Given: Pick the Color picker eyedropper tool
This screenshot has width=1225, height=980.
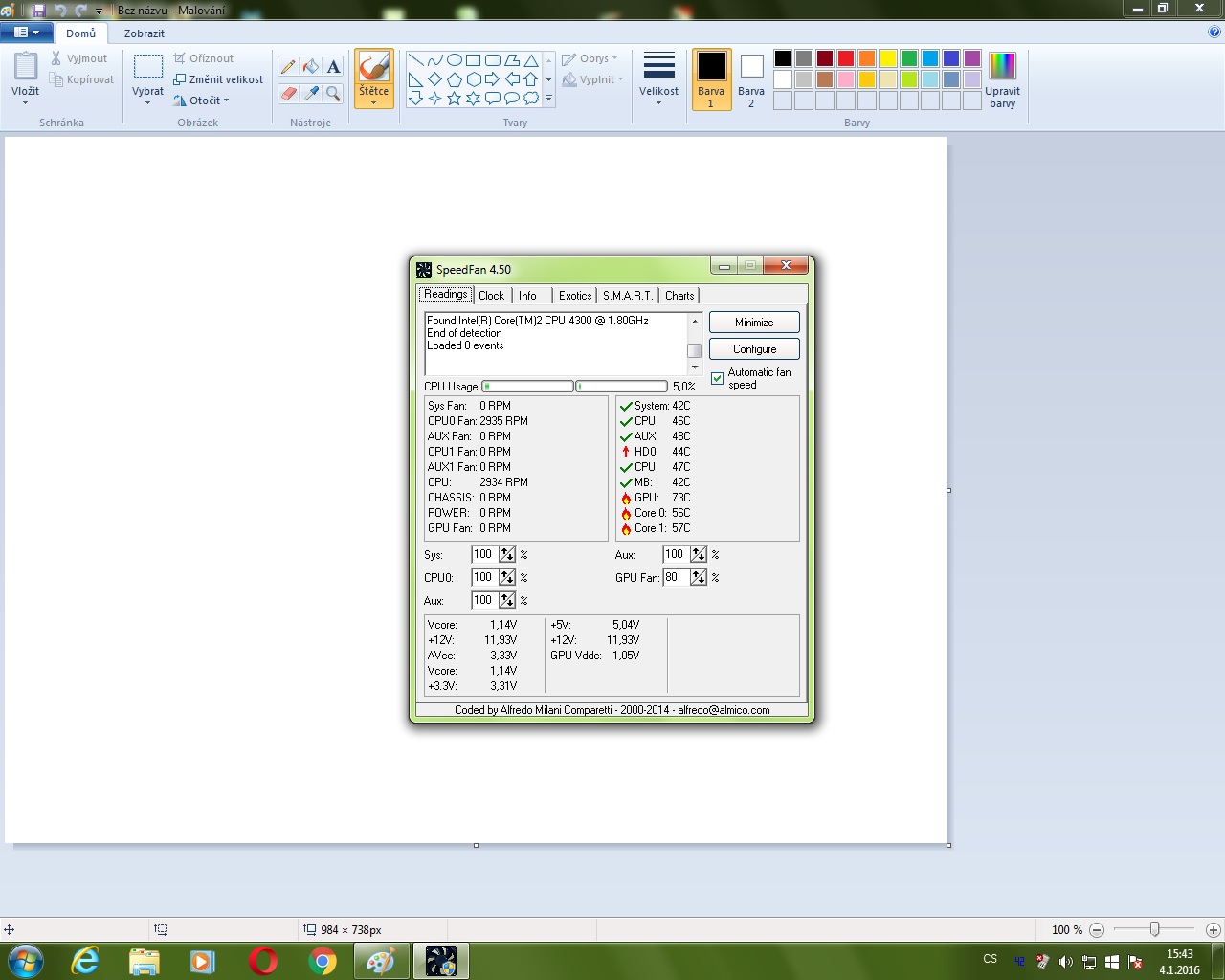Looking at the screenshot, I should coord(311,93).
